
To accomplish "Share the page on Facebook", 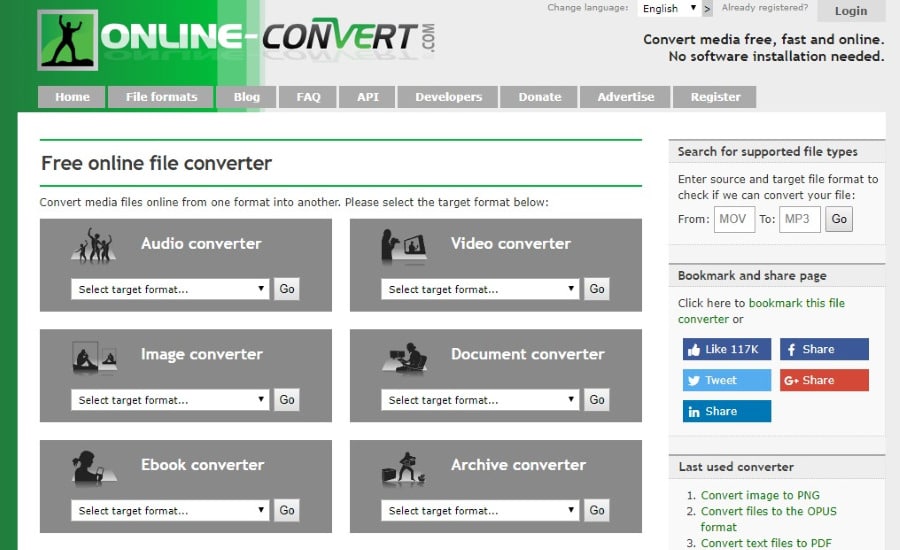I will (x=824, y=349).
